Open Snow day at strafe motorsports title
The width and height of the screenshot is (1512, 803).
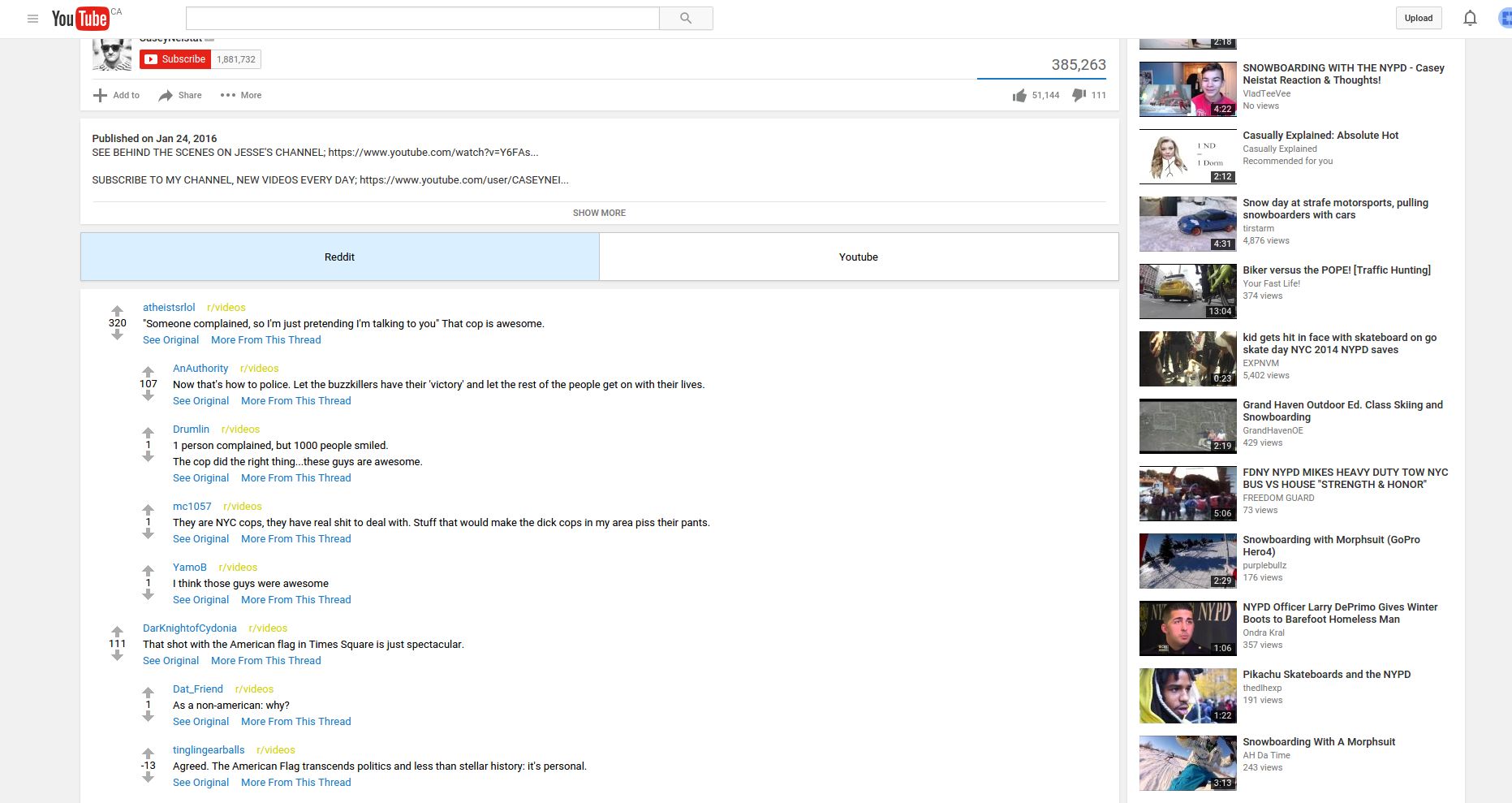coord(1335,209)
